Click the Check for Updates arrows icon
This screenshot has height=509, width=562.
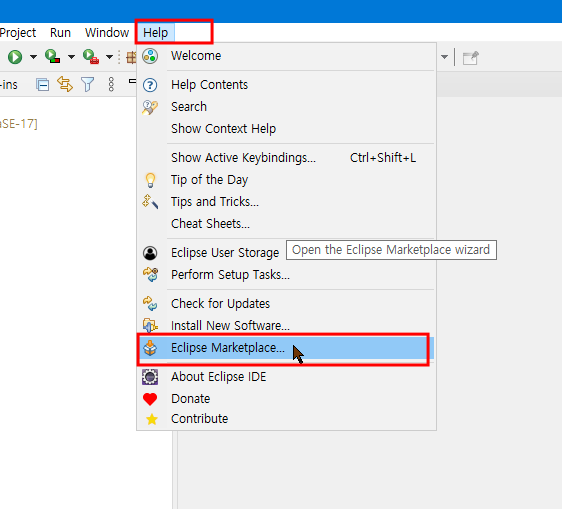tap(150, 304)
